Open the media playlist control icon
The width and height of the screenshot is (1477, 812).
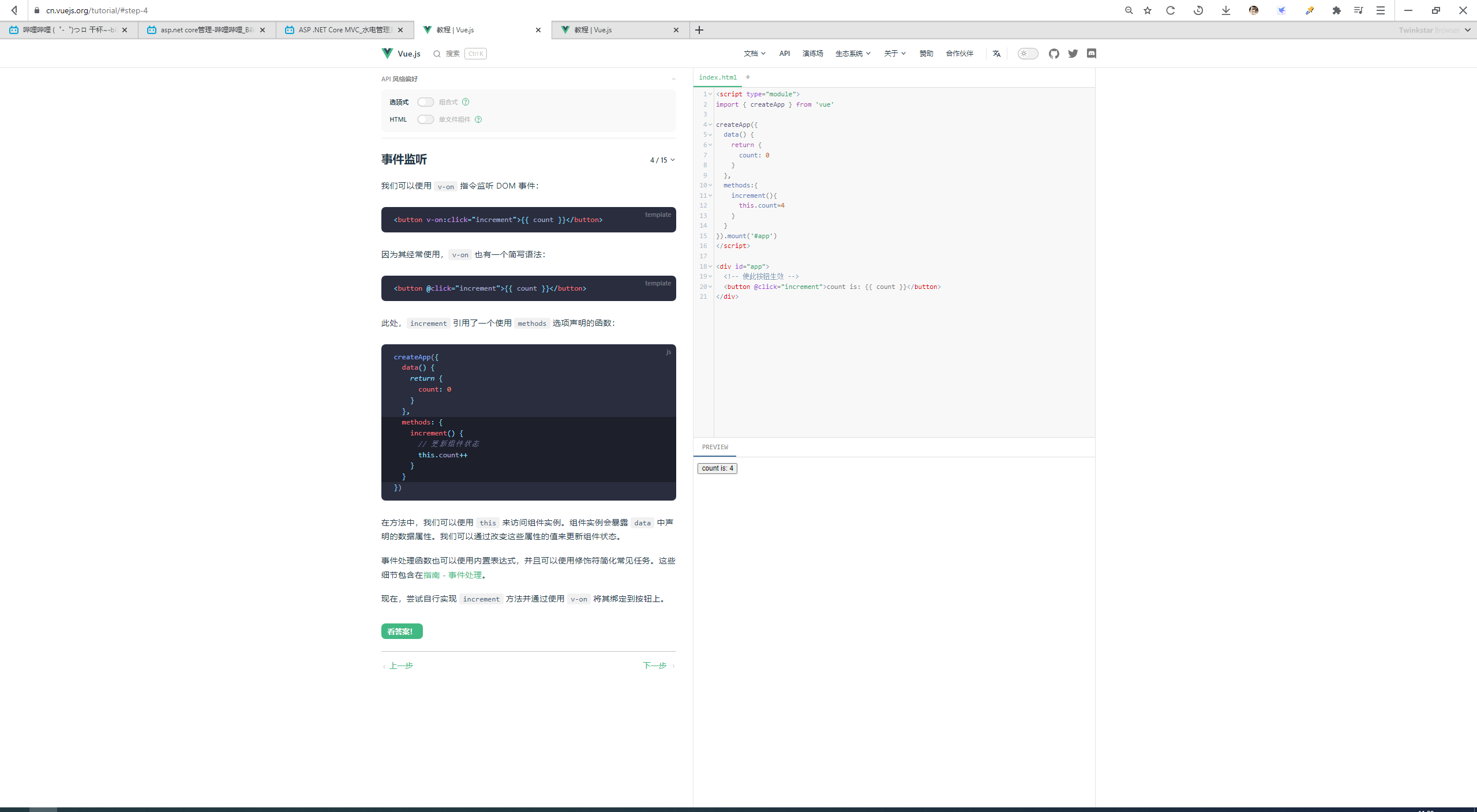tap(1358, 10)
